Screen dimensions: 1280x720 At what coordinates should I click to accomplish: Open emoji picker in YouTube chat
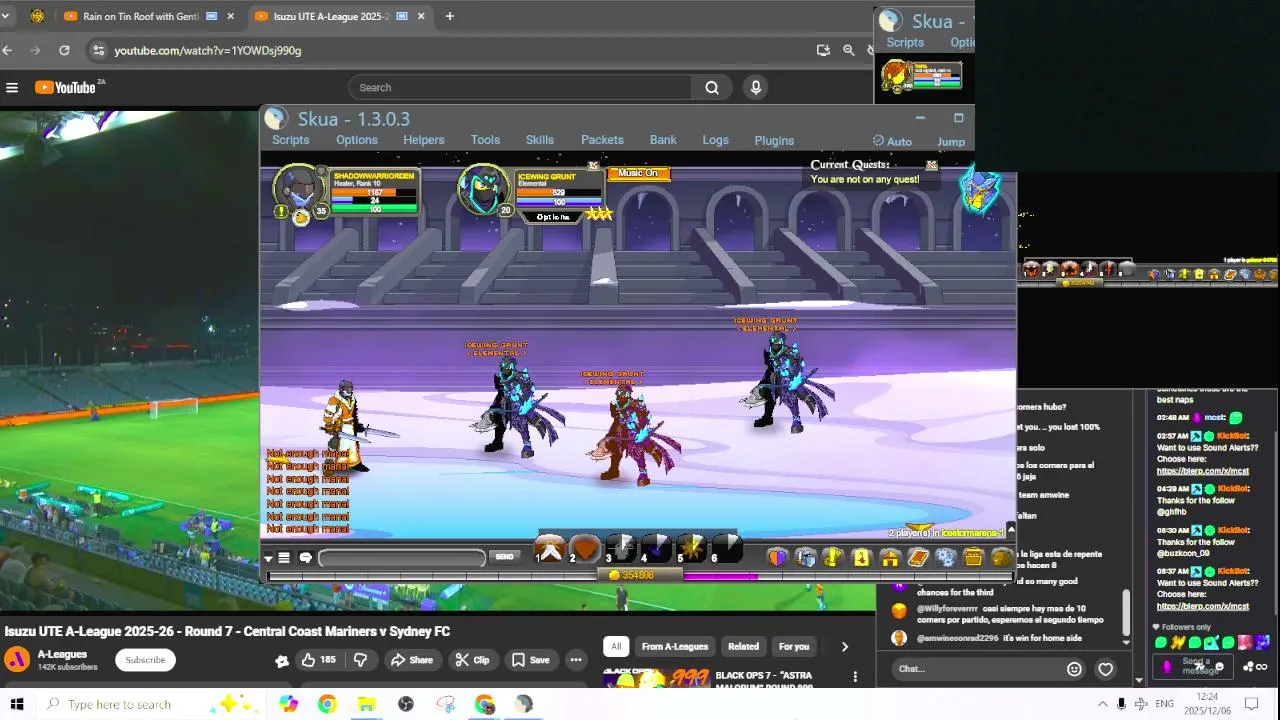(1075, 669)
